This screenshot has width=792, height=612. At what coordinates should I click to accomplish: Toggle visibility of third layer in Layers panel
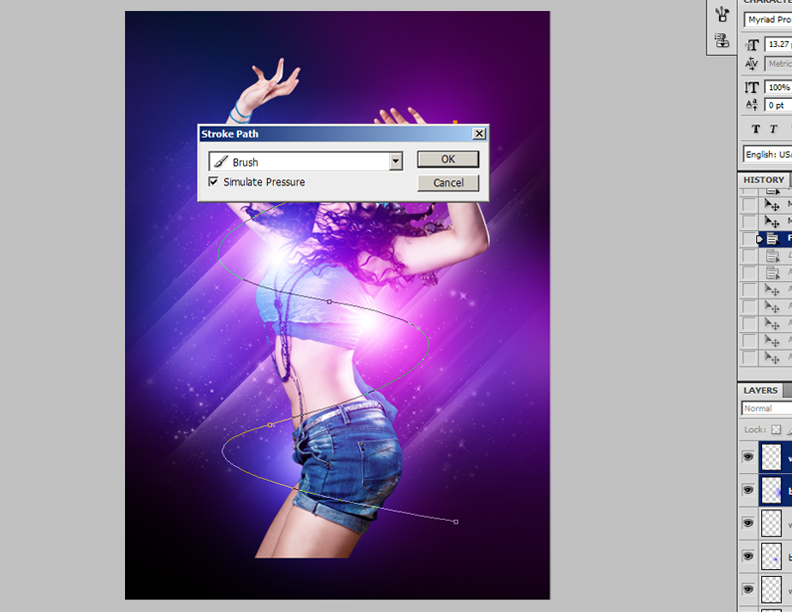pos(748,523)
